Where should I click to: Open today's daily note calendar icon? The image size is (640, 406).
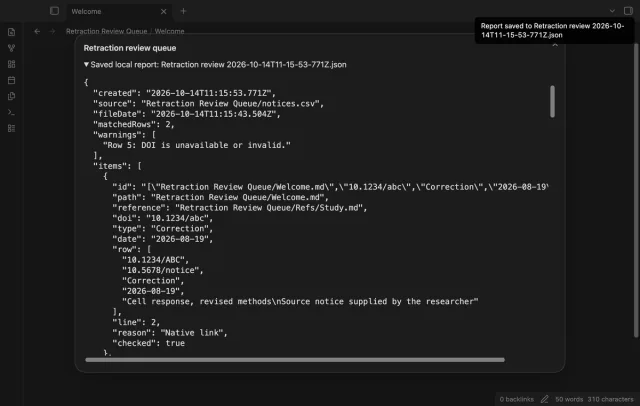(x=11, y=80)
